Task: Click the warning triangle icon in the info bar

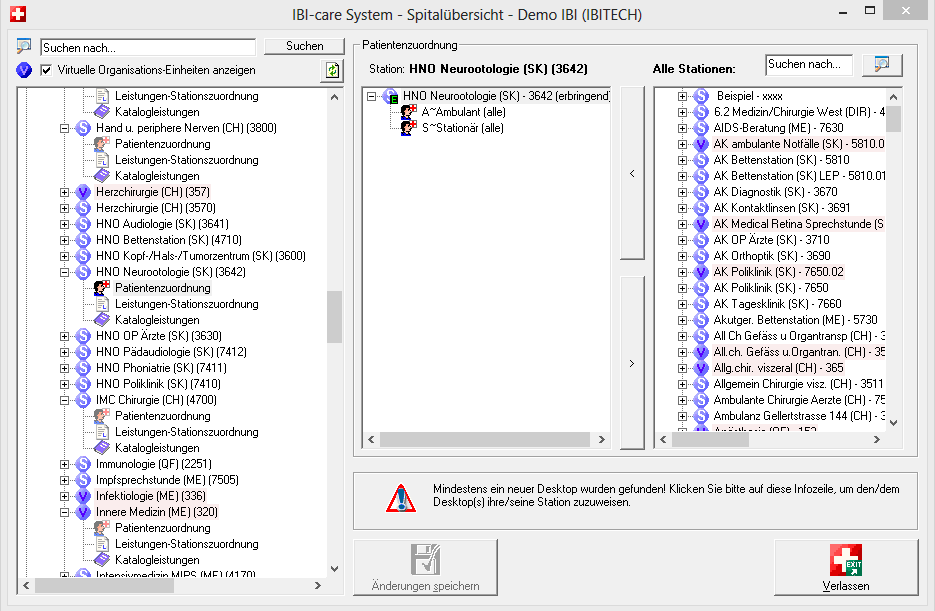Action: pyautogui.click(x=401, y=497)
